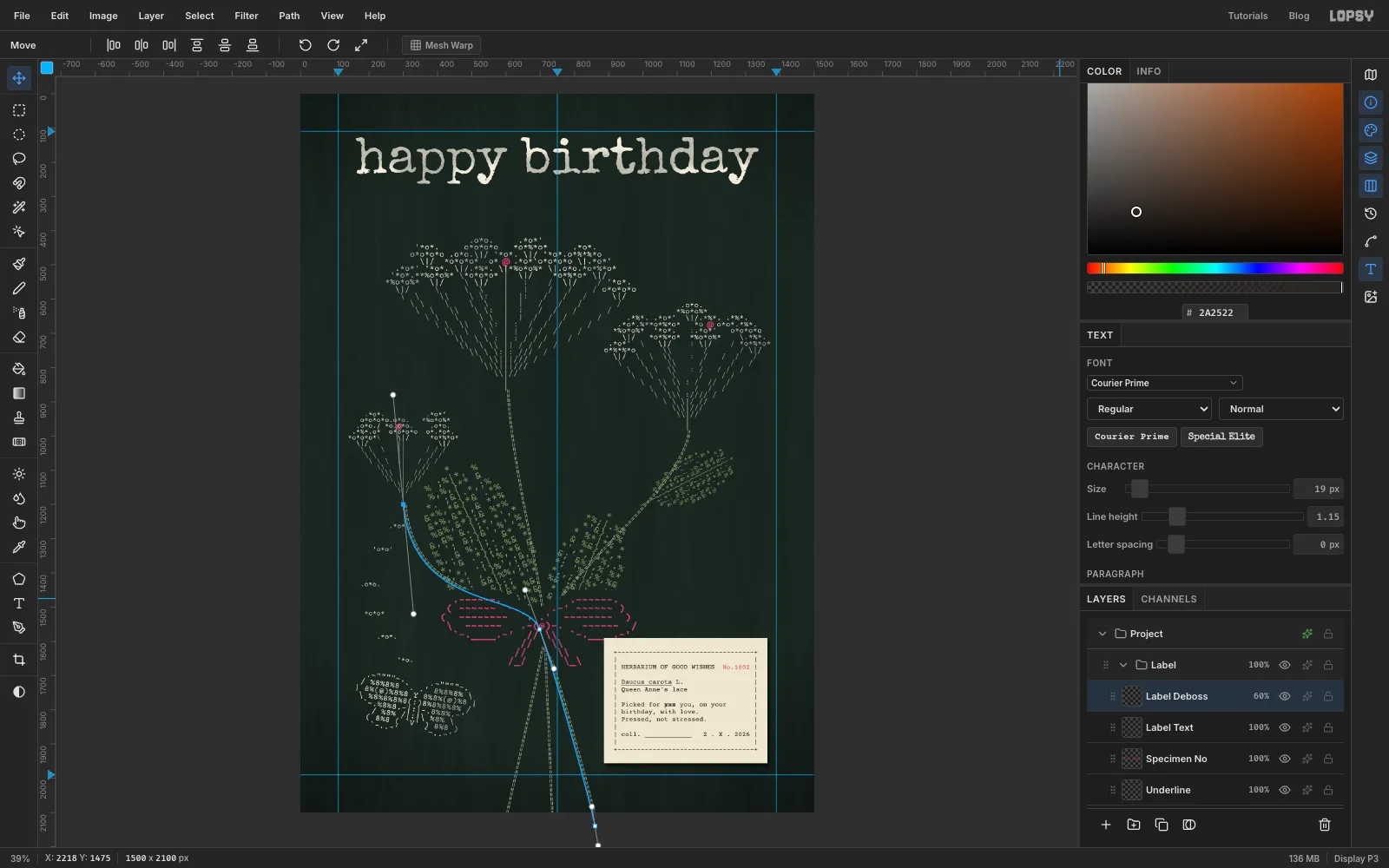Choose the Eraser tool

[19, 337]
